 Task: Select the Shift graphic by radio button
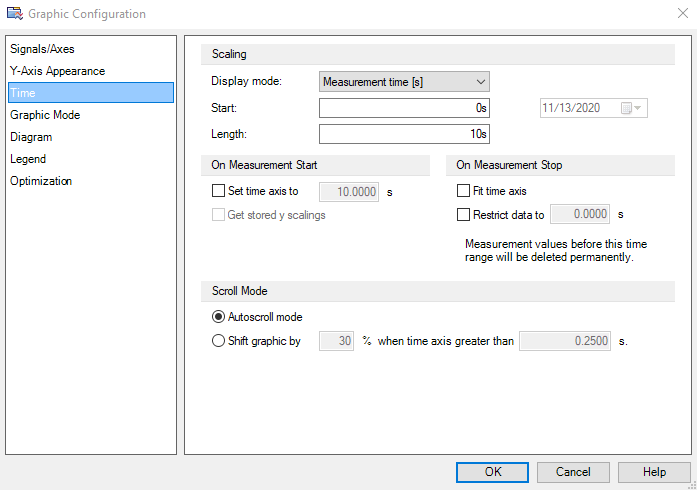(218, 341)
